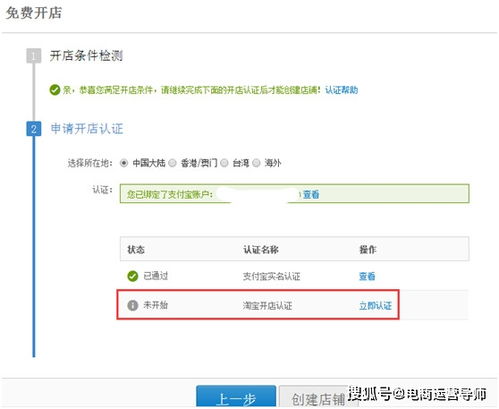Click the 上一步 button
This screenshot has height=409, width=499.
(x=236, y=397)
